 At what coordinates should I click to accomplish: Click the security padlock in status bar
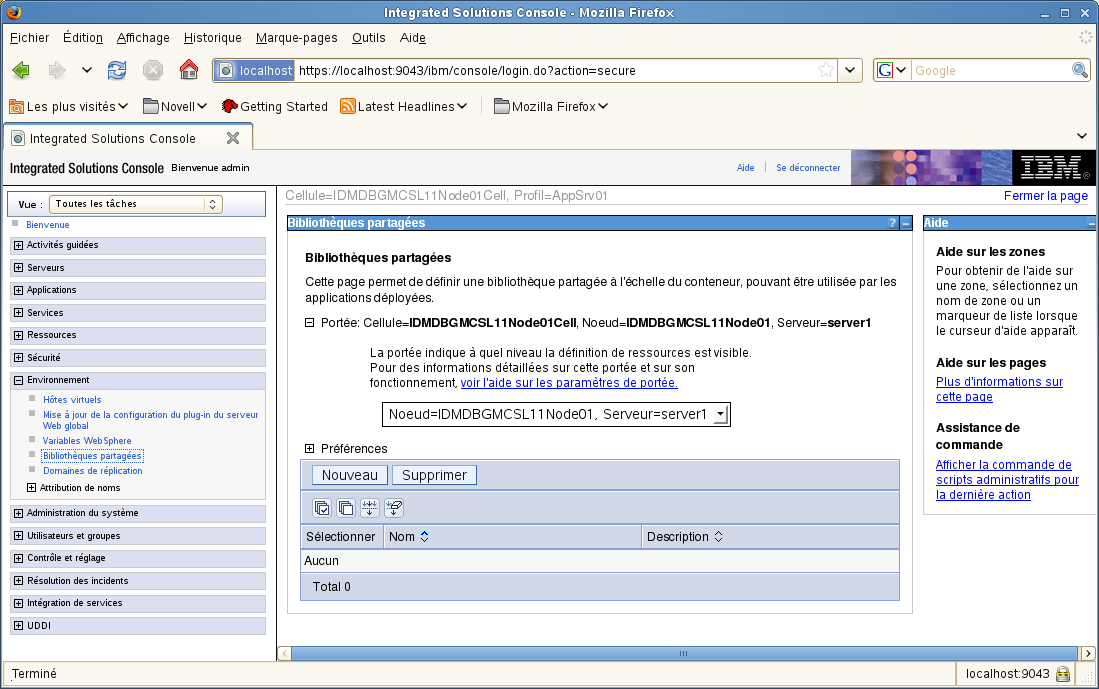1063,674
